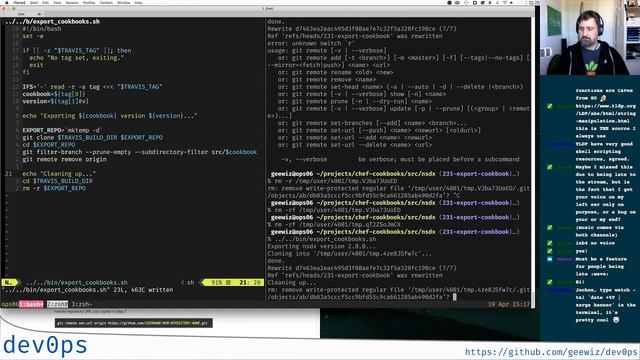Click the 'set -e' line in the script

click(x=33, y=36)
